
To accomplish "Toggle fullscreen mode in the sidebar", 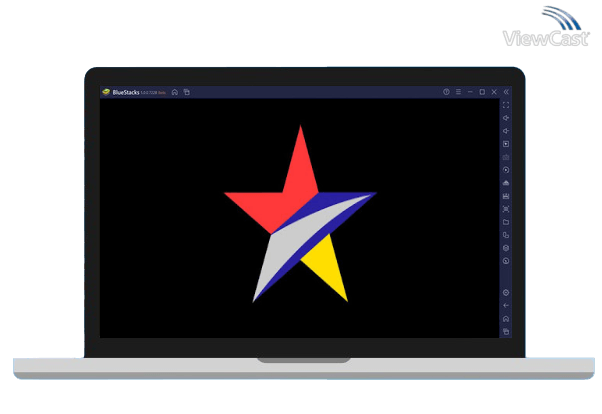I will [x=506, y=105].
